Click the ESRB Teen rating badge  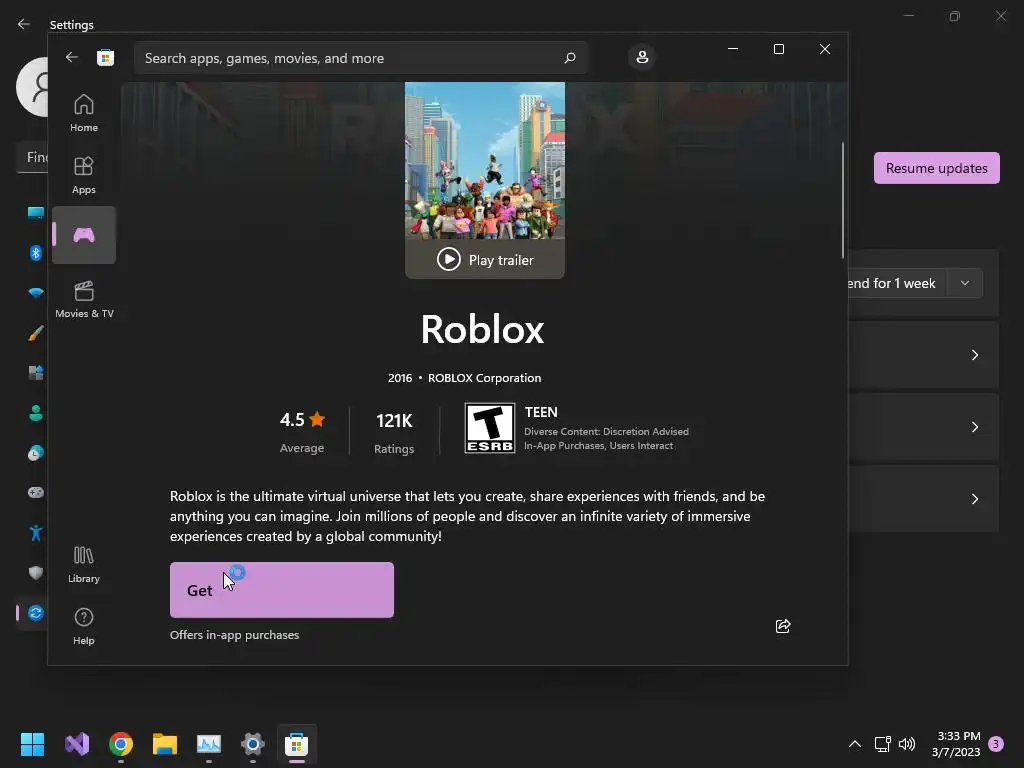pyautogui.click(x=490, y=428)
